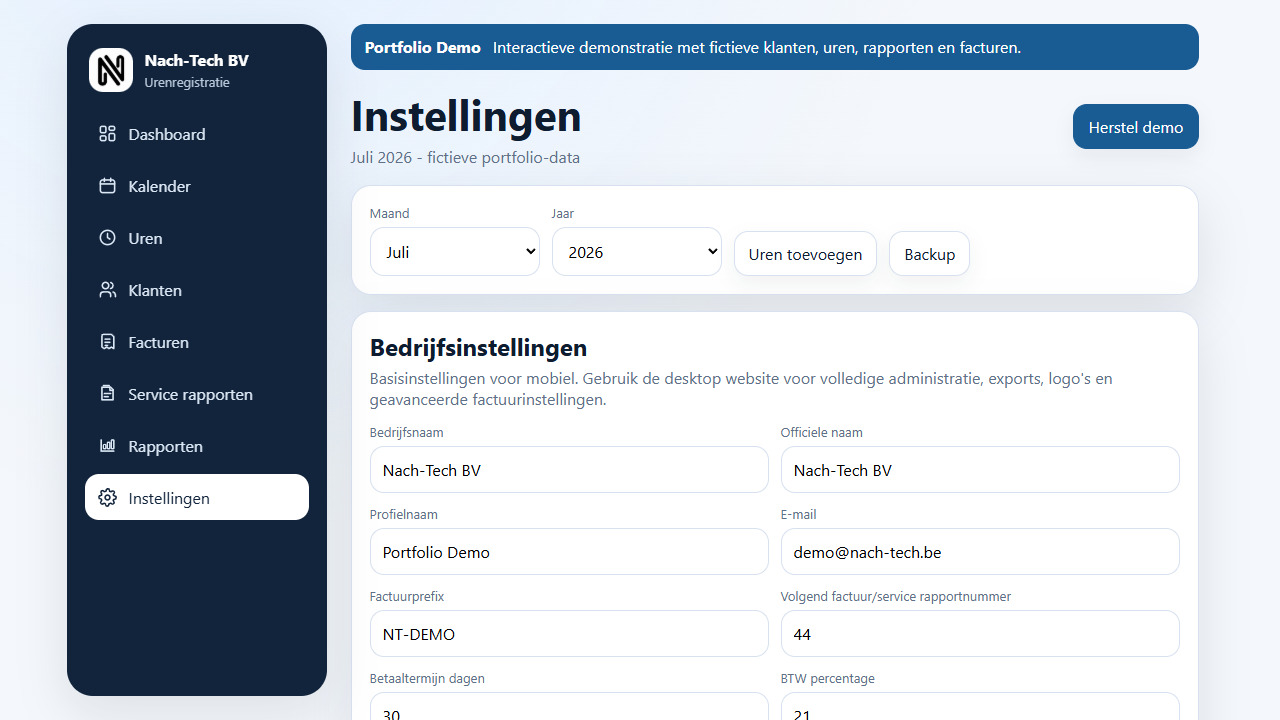The width and height of the screenshot is (1280, 720).
Task: Click the Service rapporten file icon
Action: [107, 394]
